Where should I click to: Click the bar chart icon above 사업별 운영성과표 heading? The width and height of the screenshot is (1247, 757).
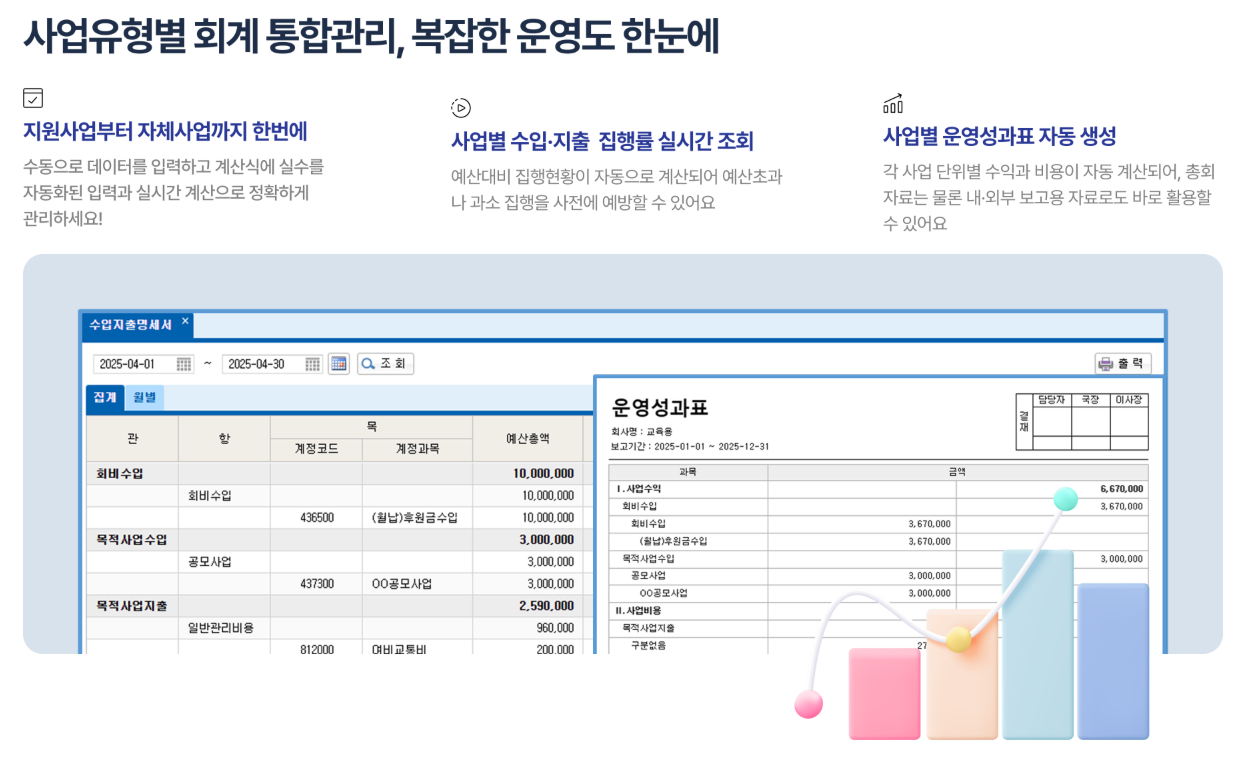(892, 103)
